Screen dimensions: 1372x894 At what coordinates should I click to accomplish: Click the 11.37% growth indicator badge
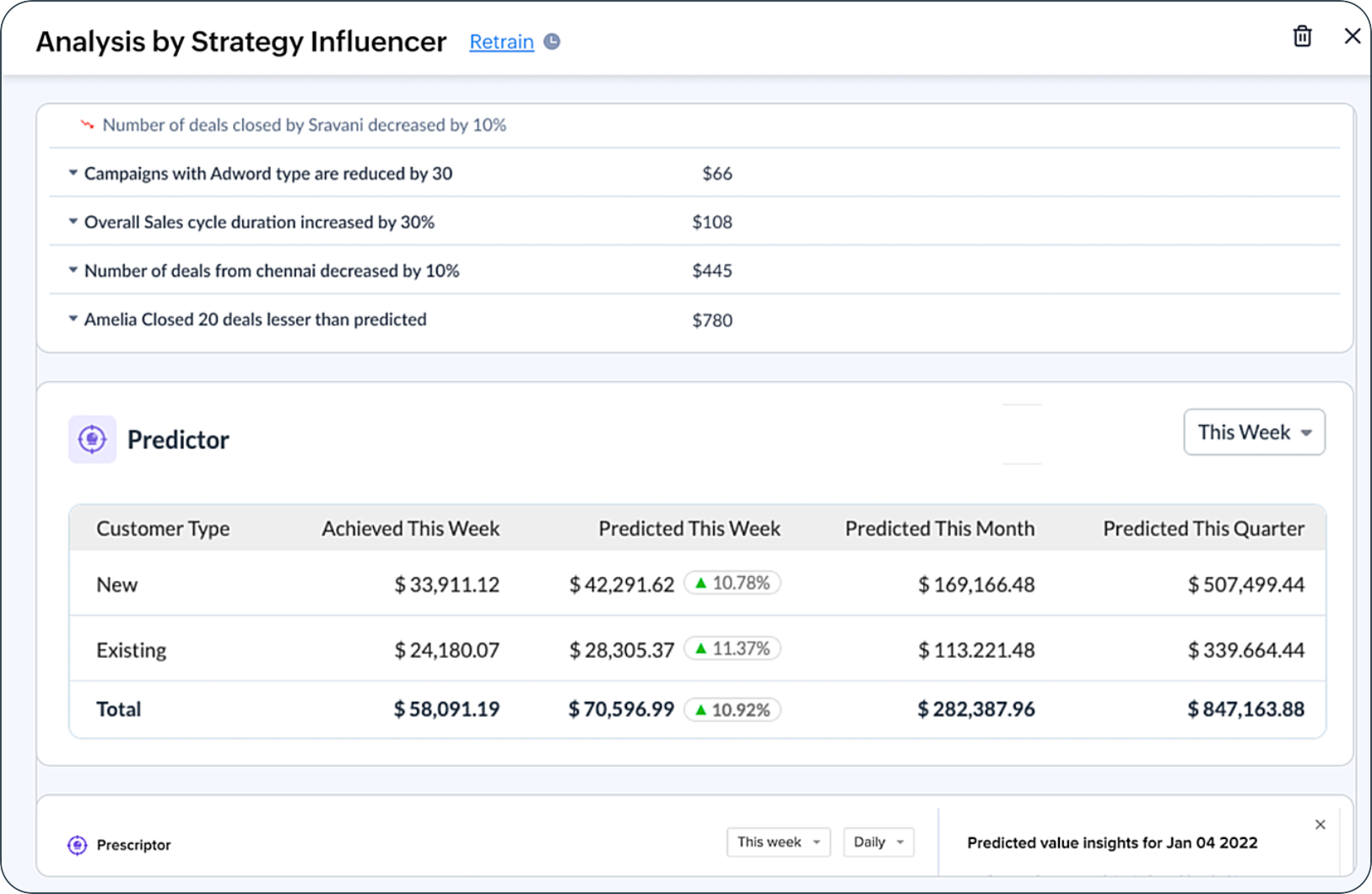point(732,649)
